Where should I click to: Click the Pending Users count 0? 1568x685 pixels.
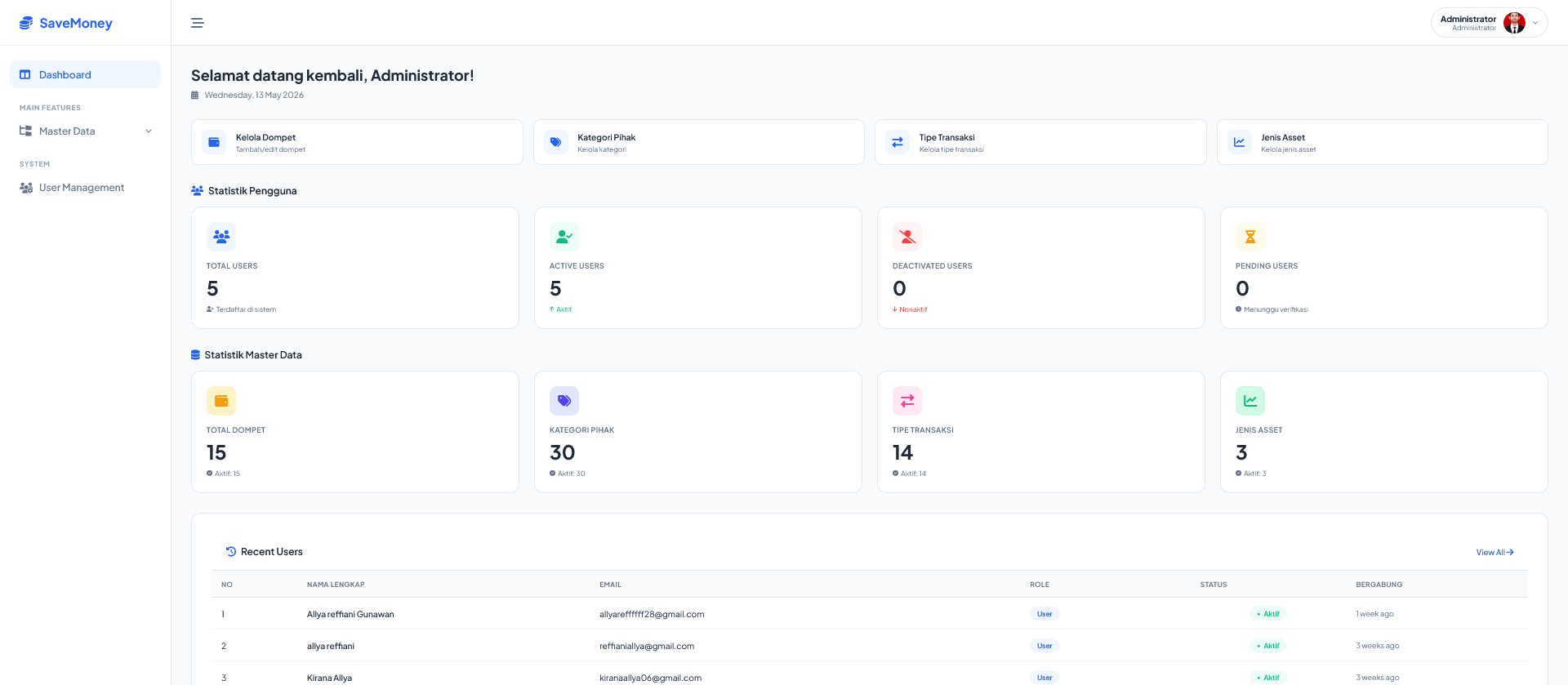1242,288
